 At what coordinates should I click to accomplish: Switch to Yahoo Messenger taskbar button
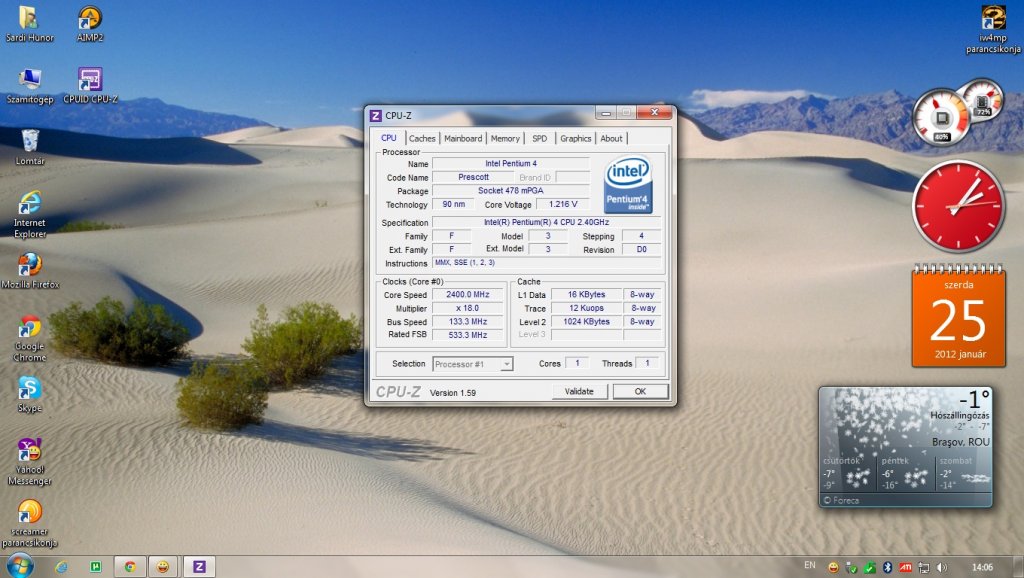(x=163, y=567)
